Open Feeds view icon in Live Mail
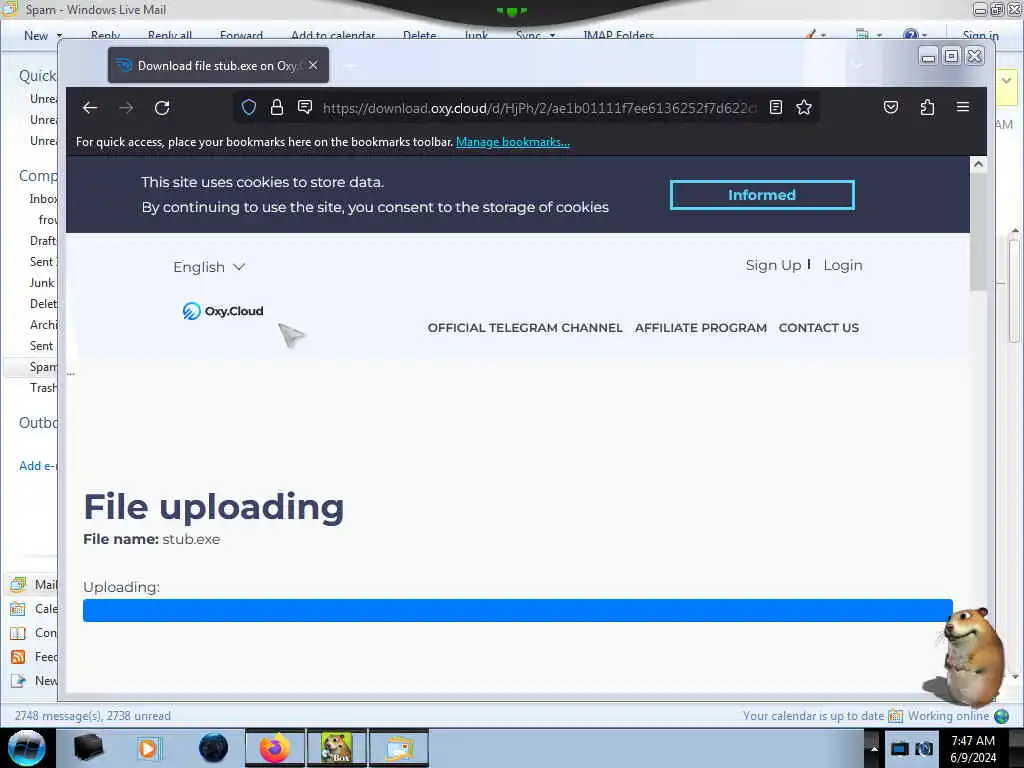 (x=18, y=657)
